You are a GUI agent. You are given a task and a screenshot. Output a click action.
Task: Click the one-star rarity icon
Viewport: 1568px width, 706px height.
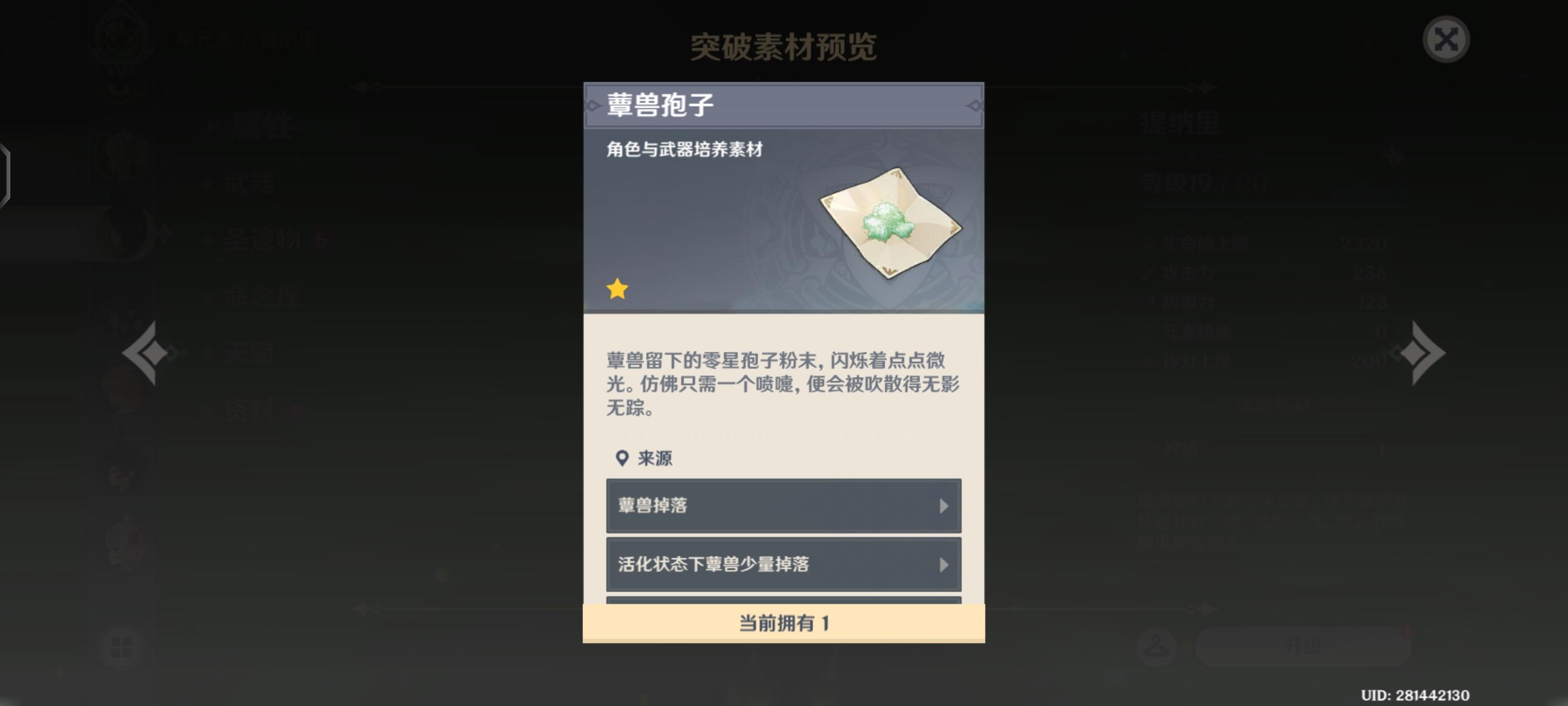[x=617, y=289]
